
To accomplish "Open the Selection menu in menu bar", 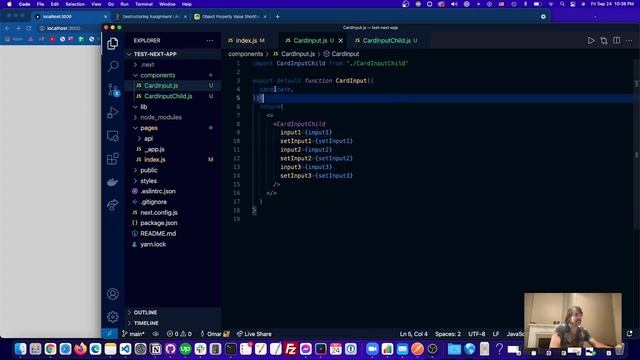I will (x=75, y=4).
